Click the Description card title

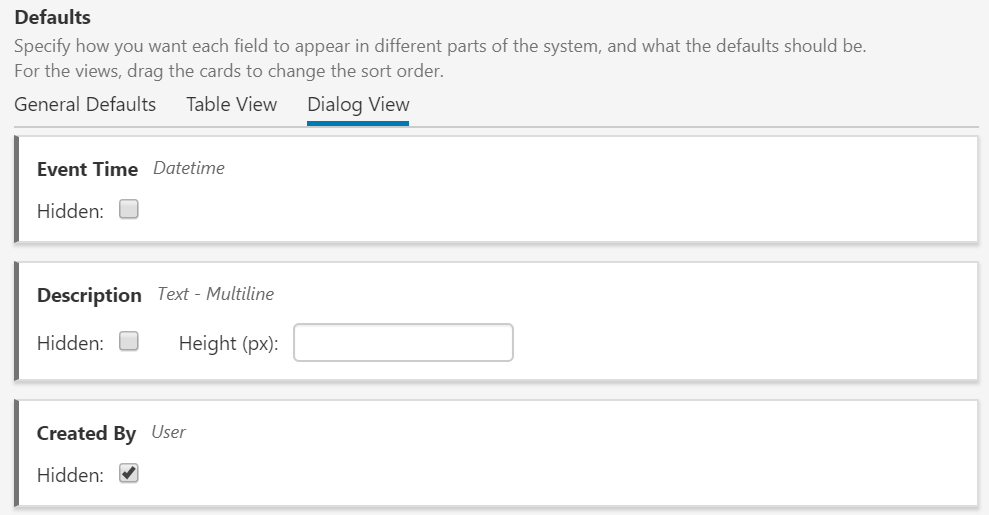pyautogui.click(x=89, y=295)
